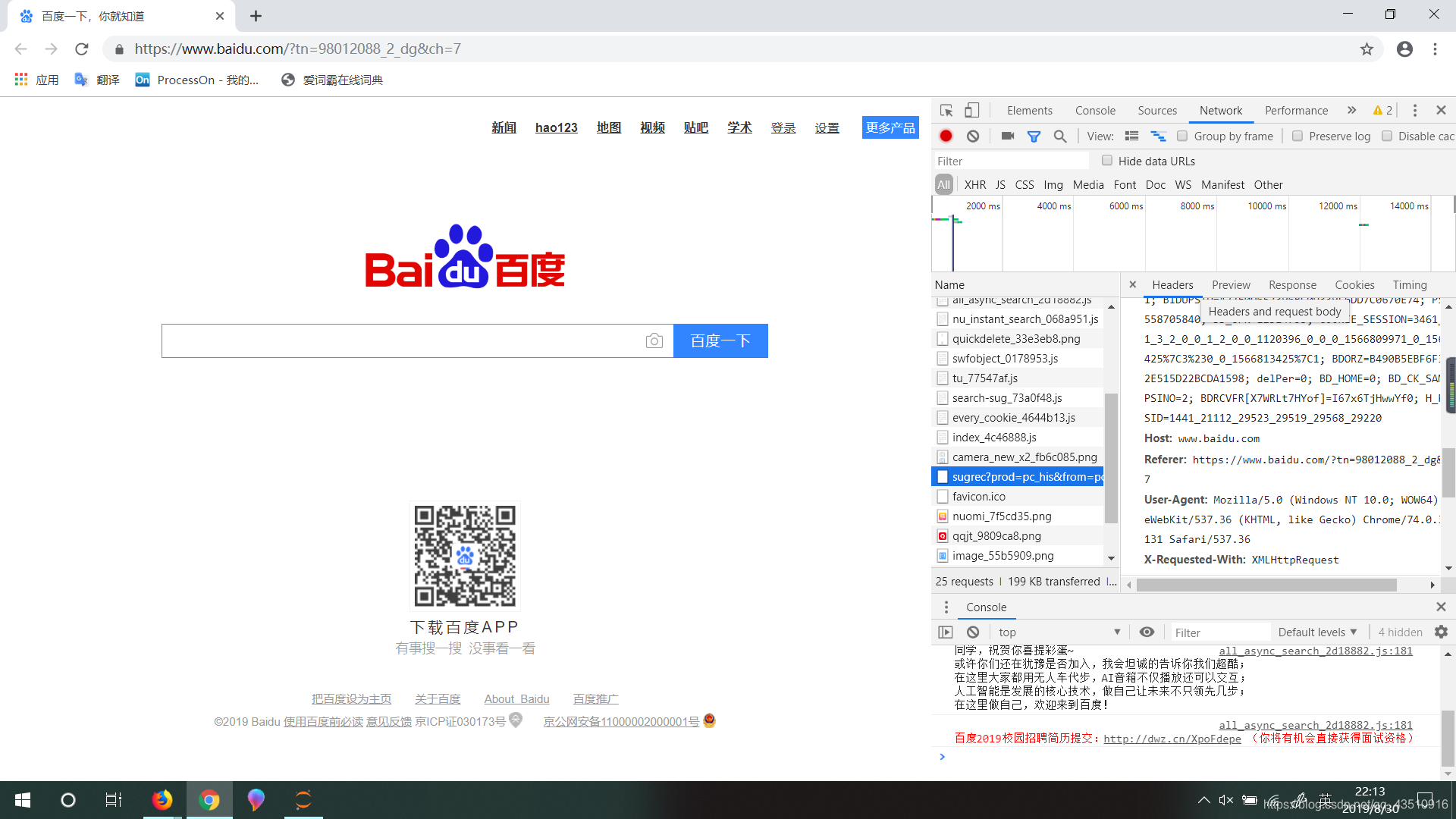The image size is (1456, 819).
Task: Check Hide data URLs option
Action: (x=1107, y=161)
